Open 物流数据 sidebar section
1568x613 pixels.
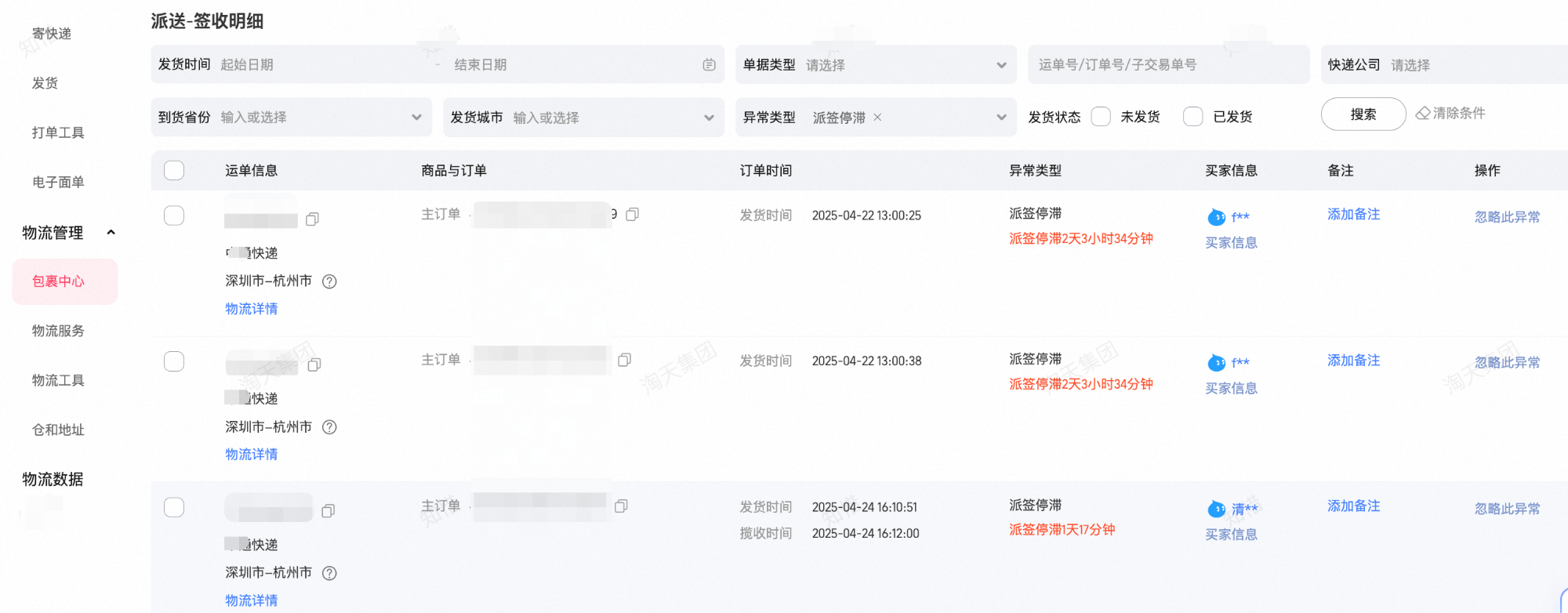click(53, 479)
